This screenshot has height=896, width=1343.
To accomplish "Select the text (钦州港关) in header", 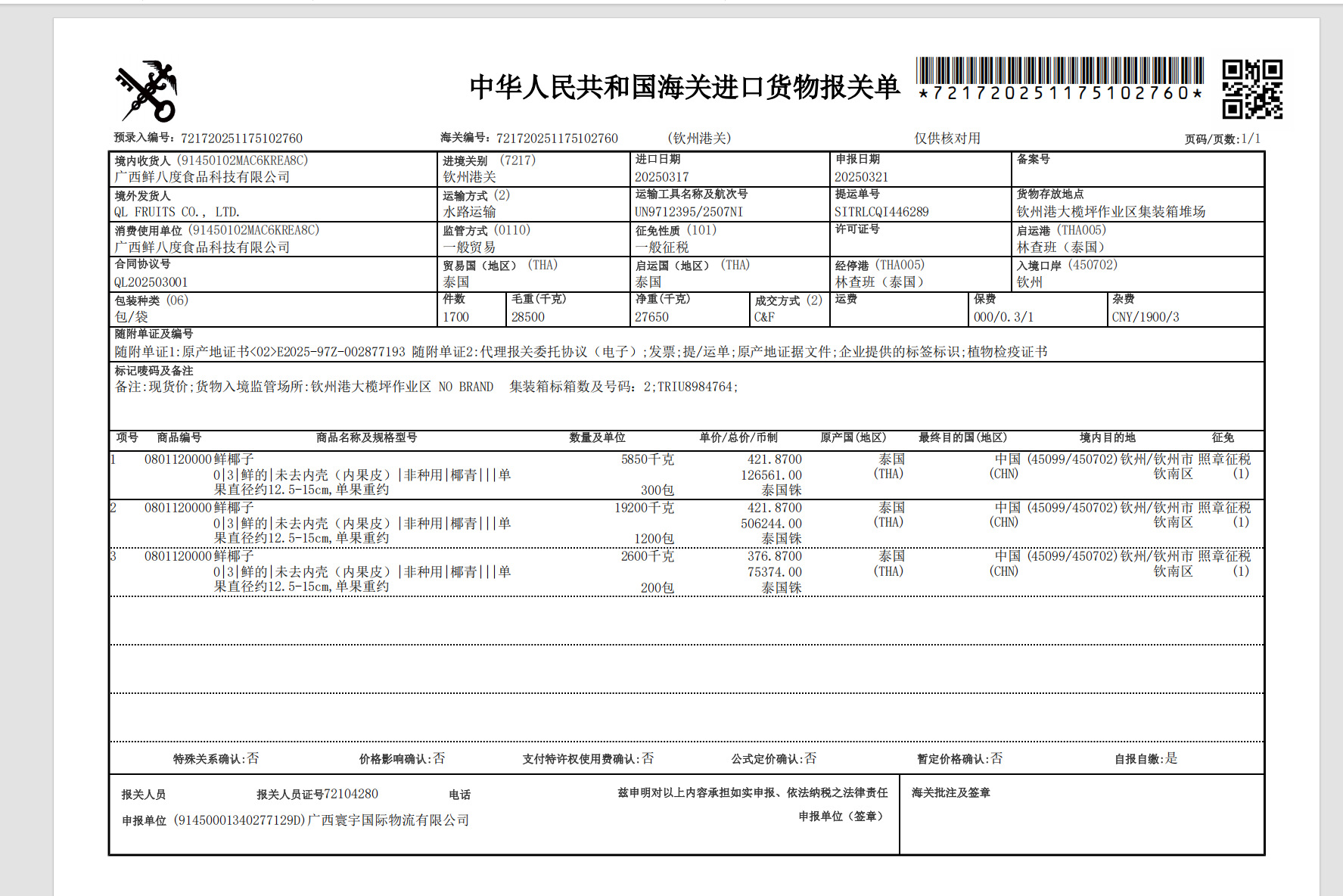I will click(699, 138).
